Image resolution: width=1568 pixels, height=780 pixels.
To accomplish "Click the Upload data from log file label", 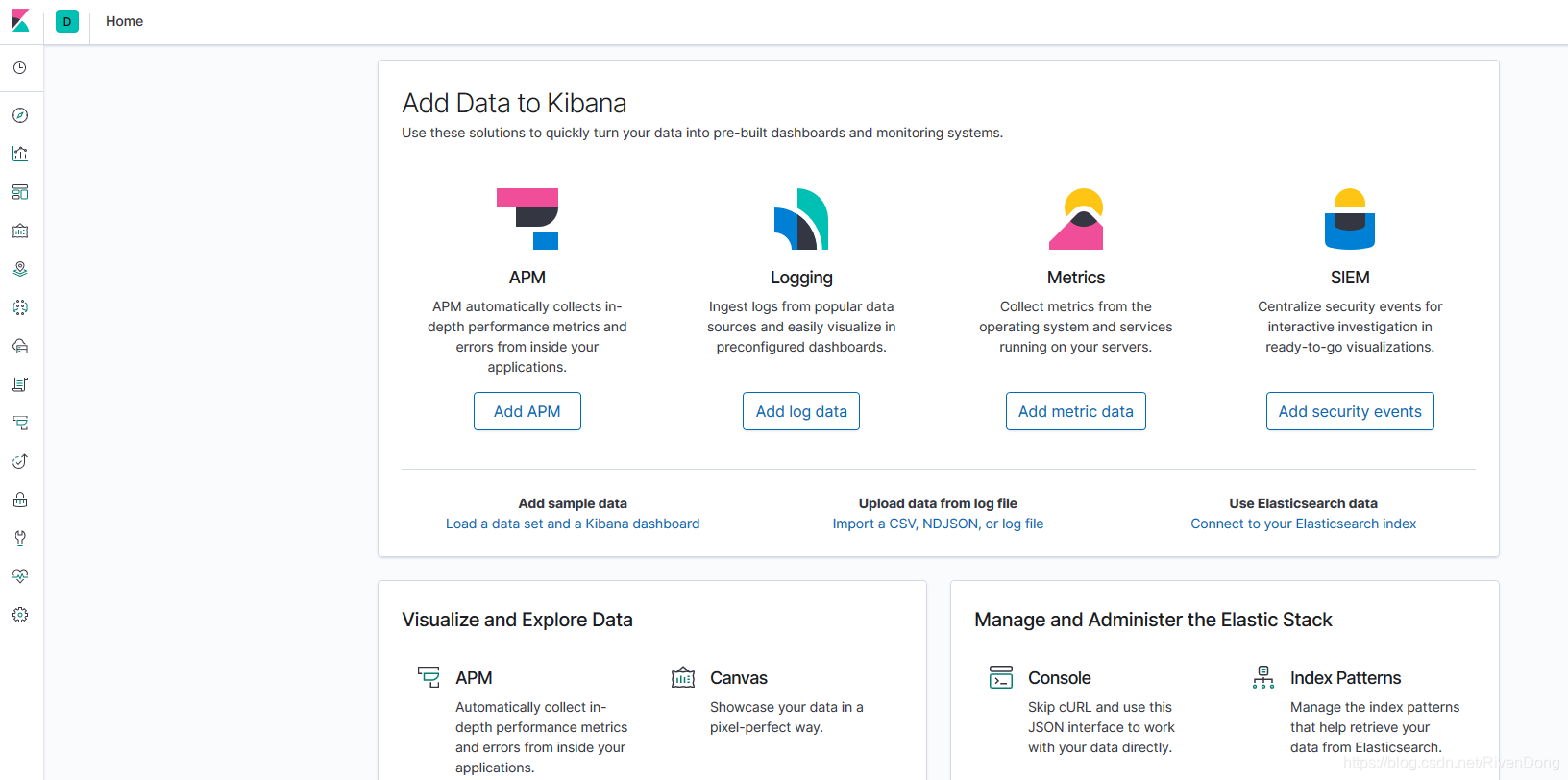I will click(x=938, y=503).
